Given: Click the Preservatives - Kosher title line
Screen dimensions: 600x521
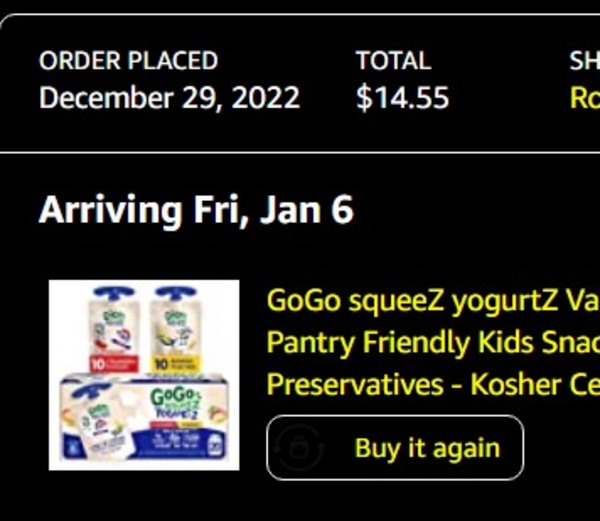Looking at the screenshot, I should coord(432,384).
